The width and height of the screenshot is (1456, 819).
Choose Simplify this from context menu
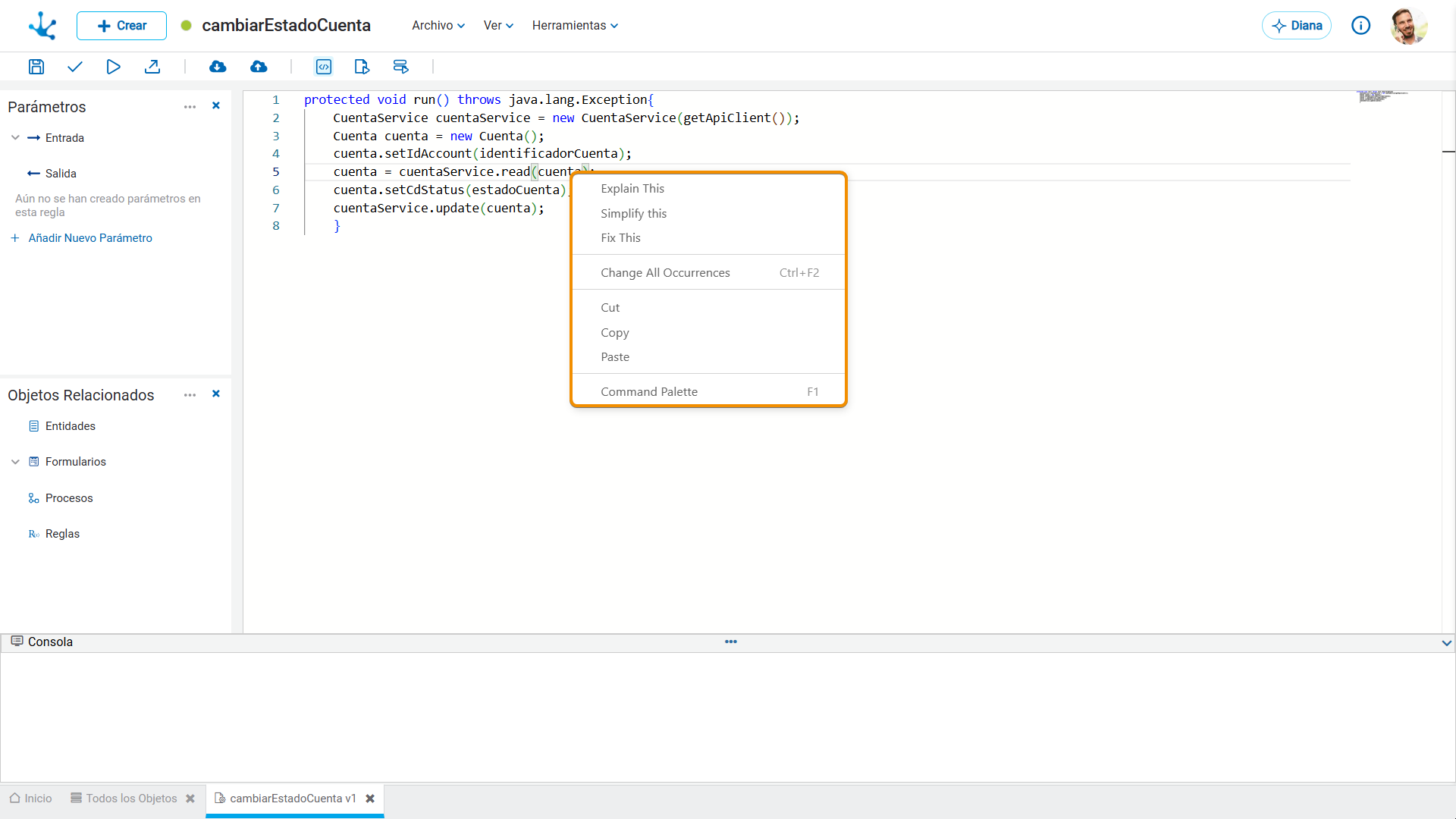708,214
